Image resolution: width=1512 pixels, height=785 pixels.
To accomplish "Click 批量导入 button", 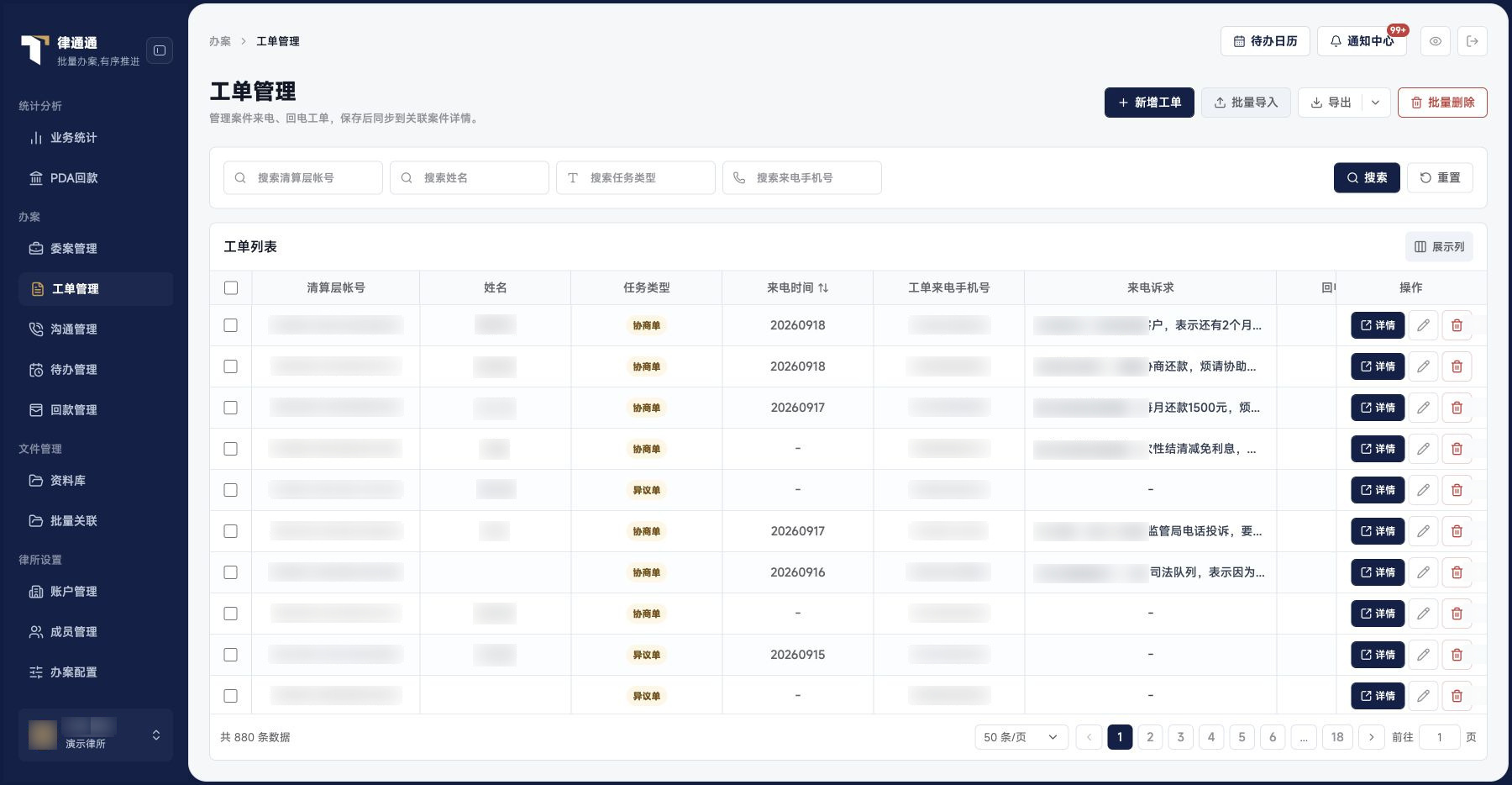I will (x=1246, y=103).
